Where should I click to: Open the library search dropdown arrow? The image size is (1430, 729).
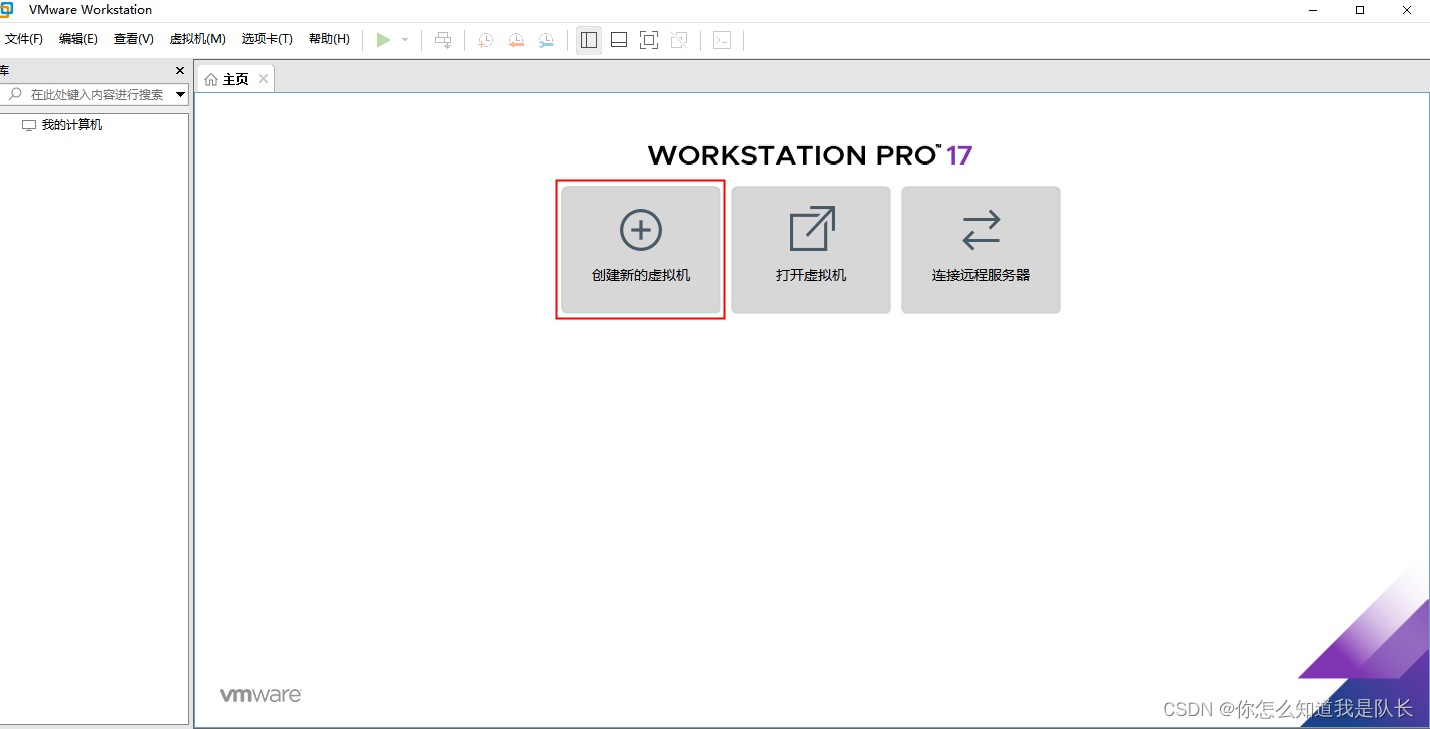click(x=181, y=94)
